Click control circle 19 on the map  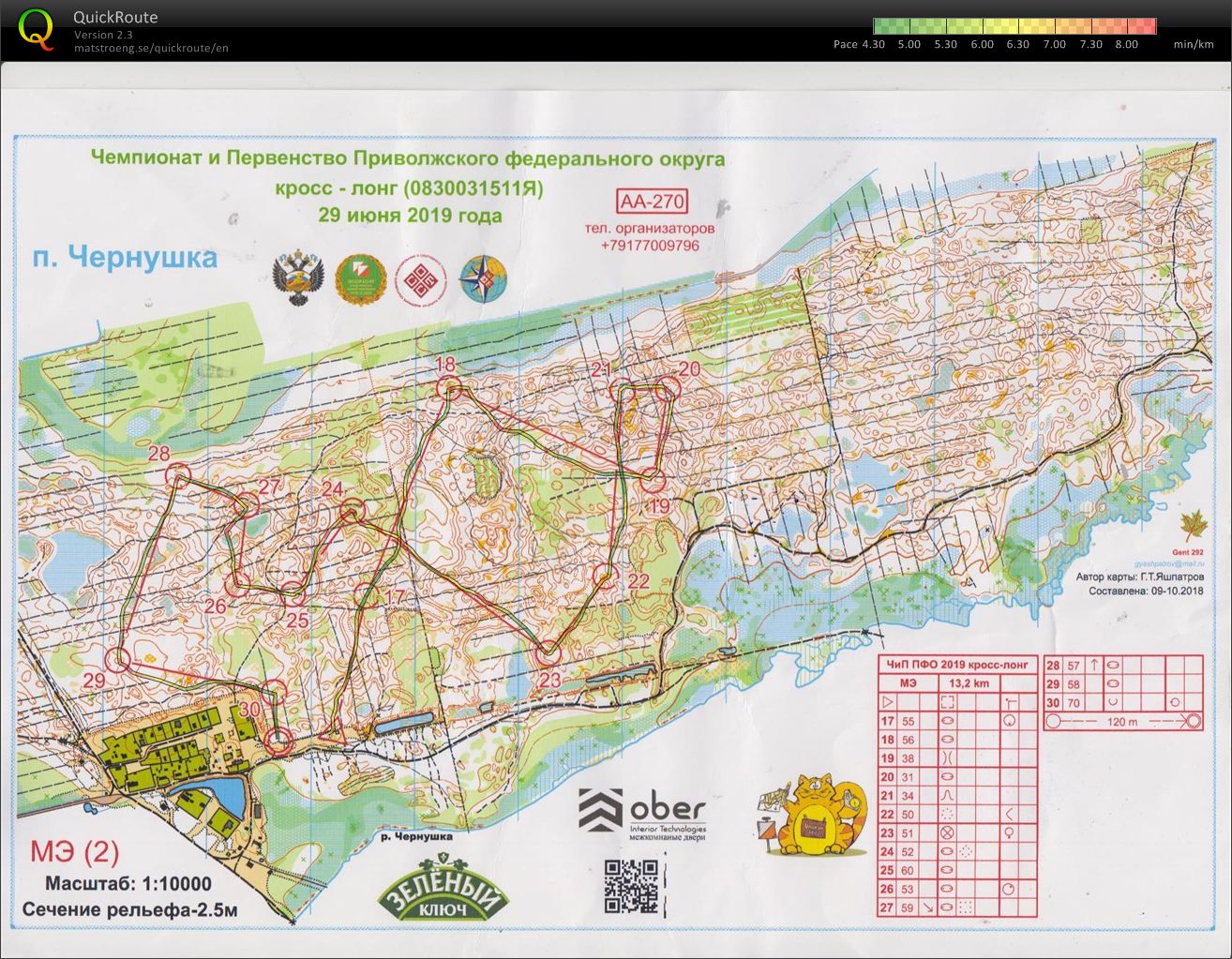654,480
